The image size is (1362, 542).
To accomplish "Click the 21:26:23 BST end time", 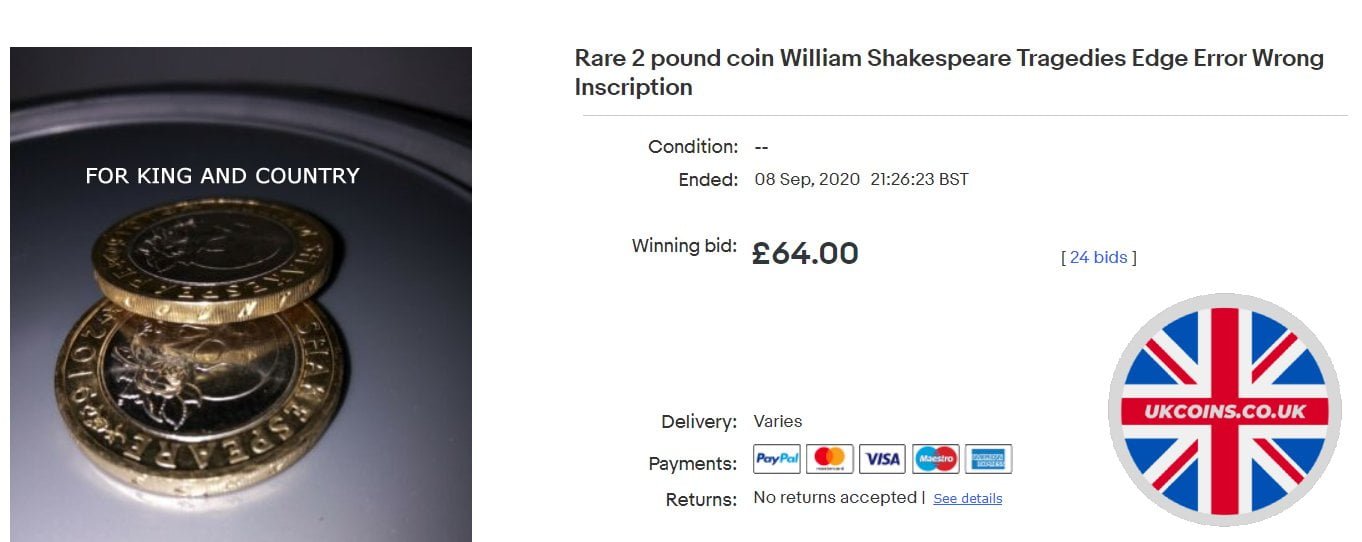I will [x=919, y=180].
